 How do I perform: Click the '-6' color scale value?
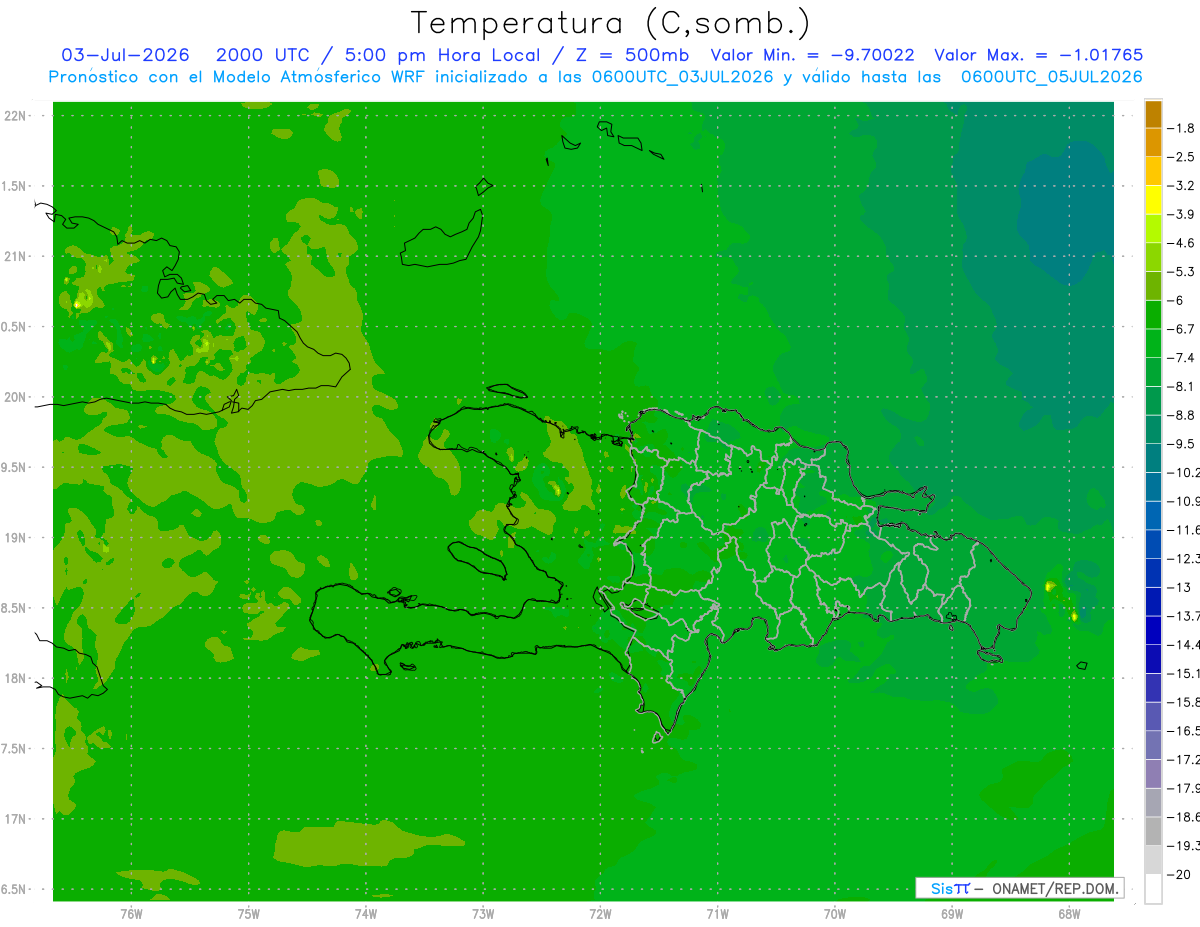pos(1176,300)
